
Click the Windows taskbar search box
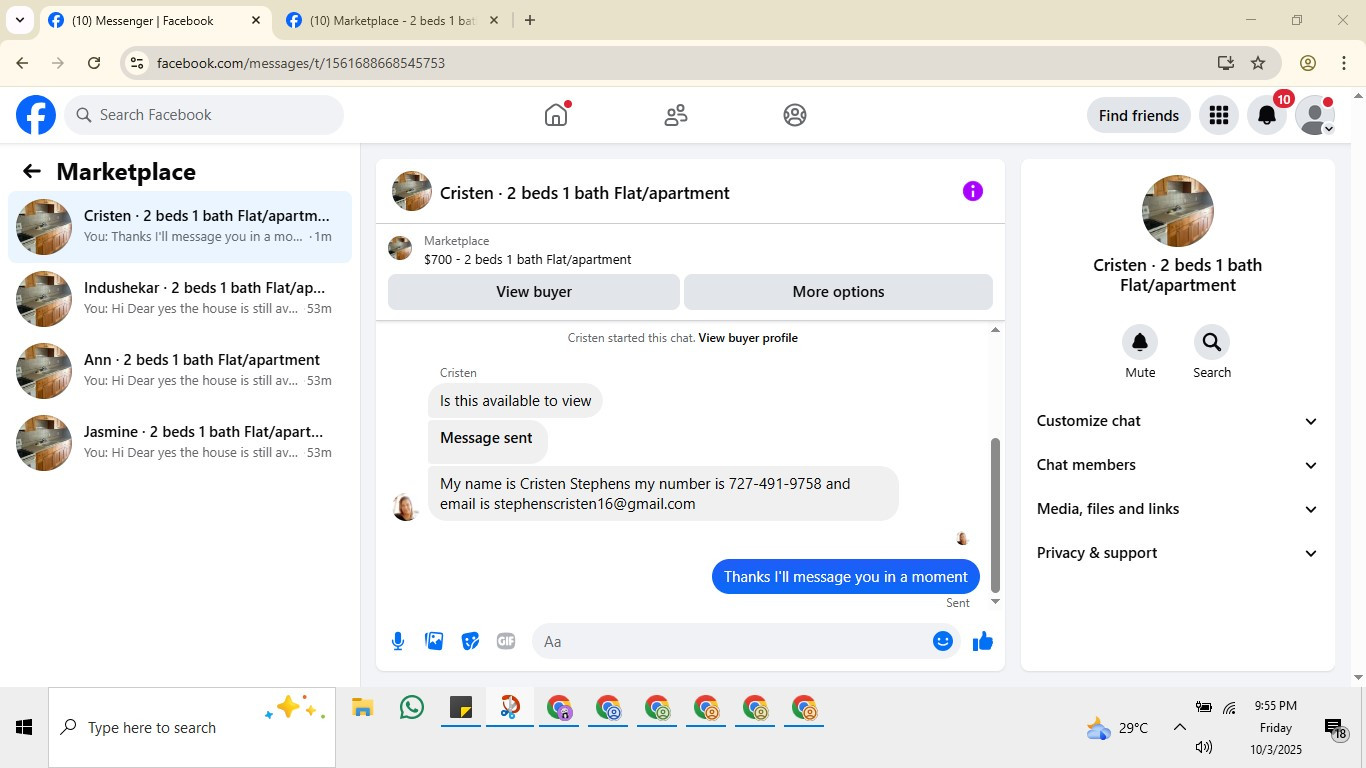click(x=192, y=727)
